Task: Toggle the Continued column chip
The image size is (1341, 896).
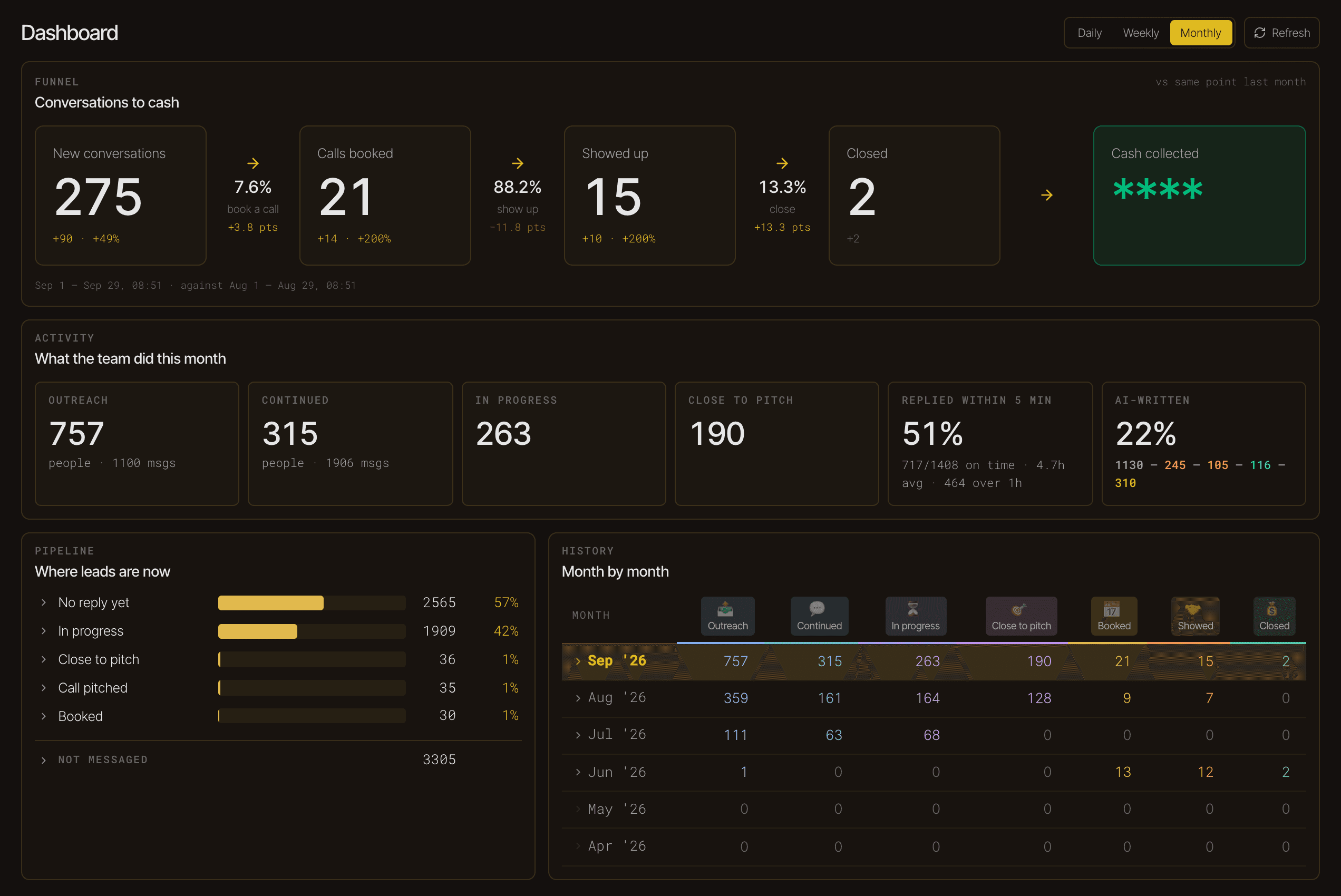Action: coord(819,616)
